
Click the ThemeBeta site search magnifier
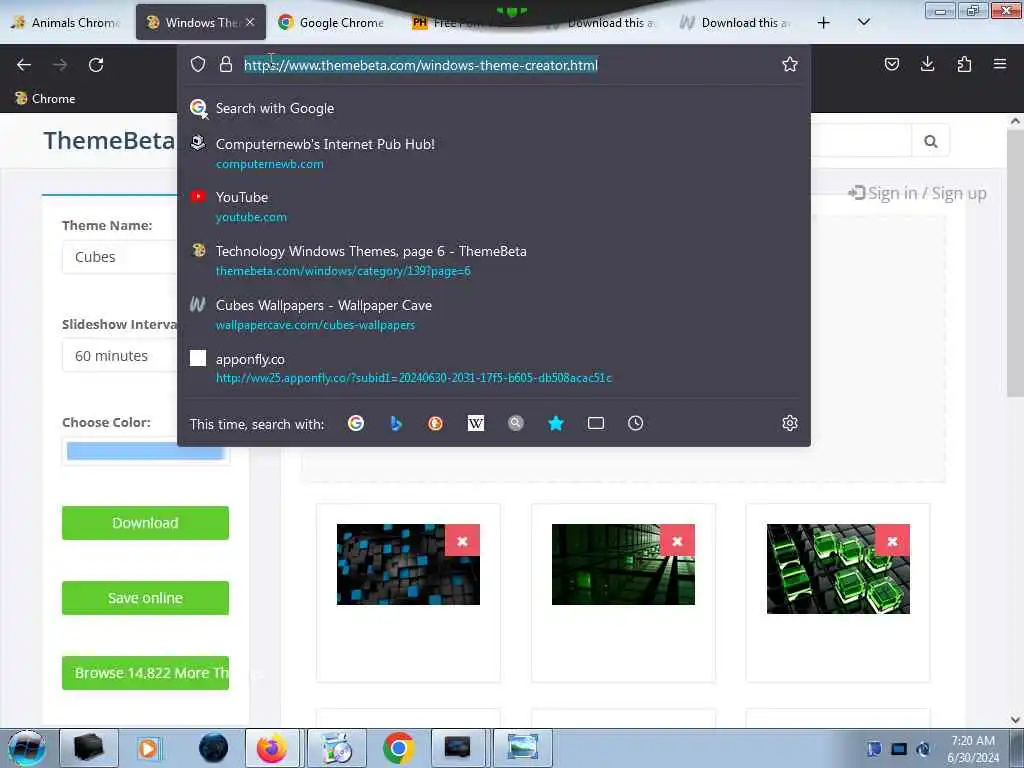tap(931, 141)
